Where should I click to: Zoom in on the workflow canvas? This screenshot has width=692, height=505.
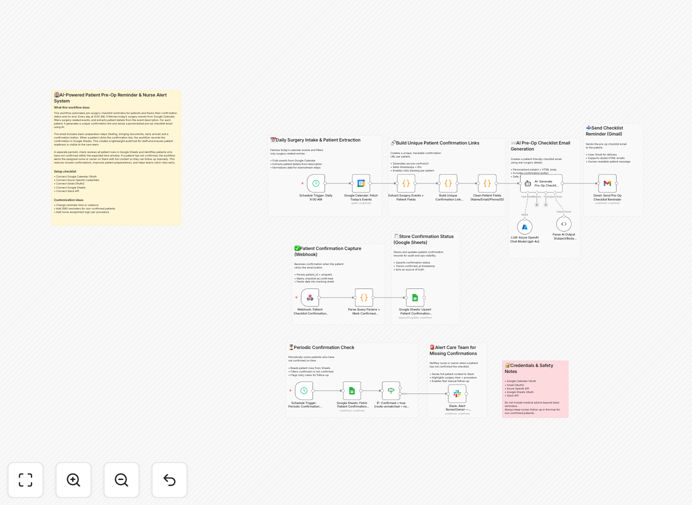(73, 480)
